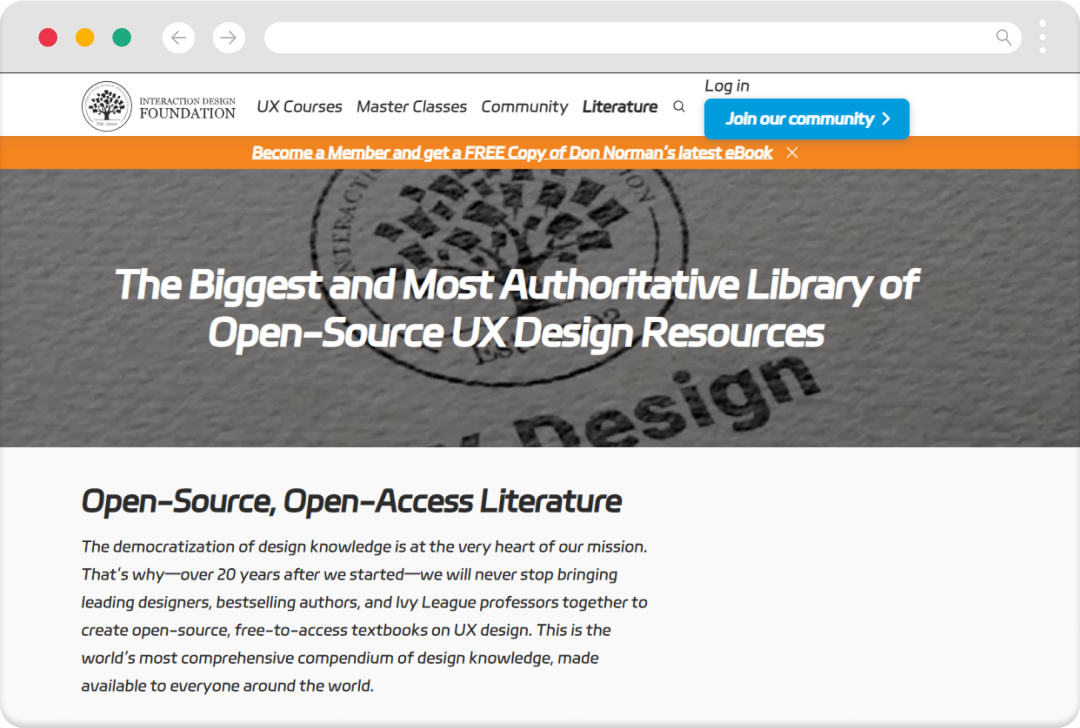Open the Master Classes menu item

(411, 107)
